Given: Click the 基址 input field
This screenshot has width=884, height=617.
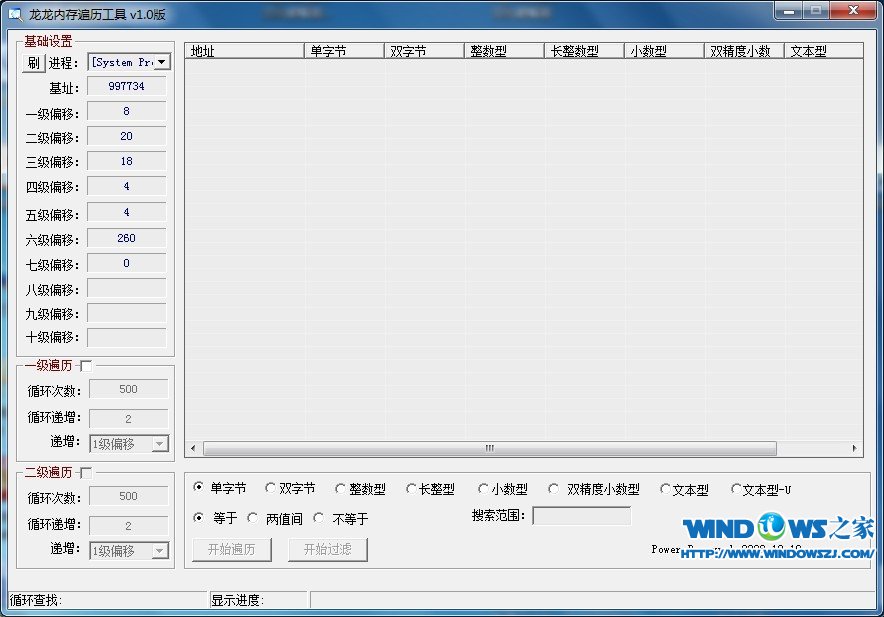Looking at the screenshot, I should (126, 87).
